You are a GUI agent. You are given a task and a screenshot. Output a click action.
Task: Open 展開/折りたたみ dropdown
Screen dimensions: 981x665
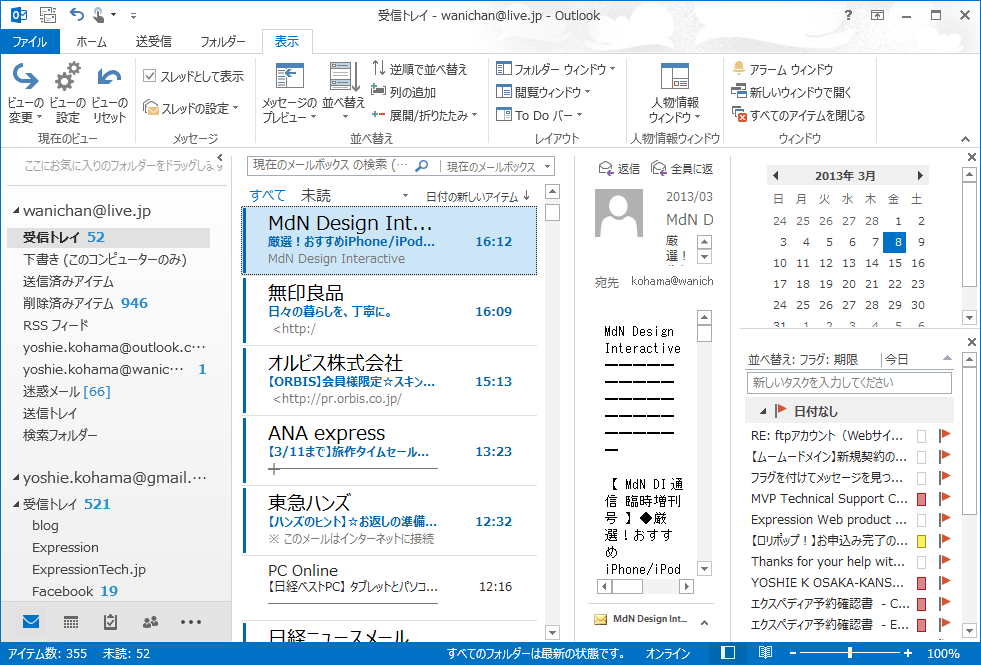tap(425, 115)
